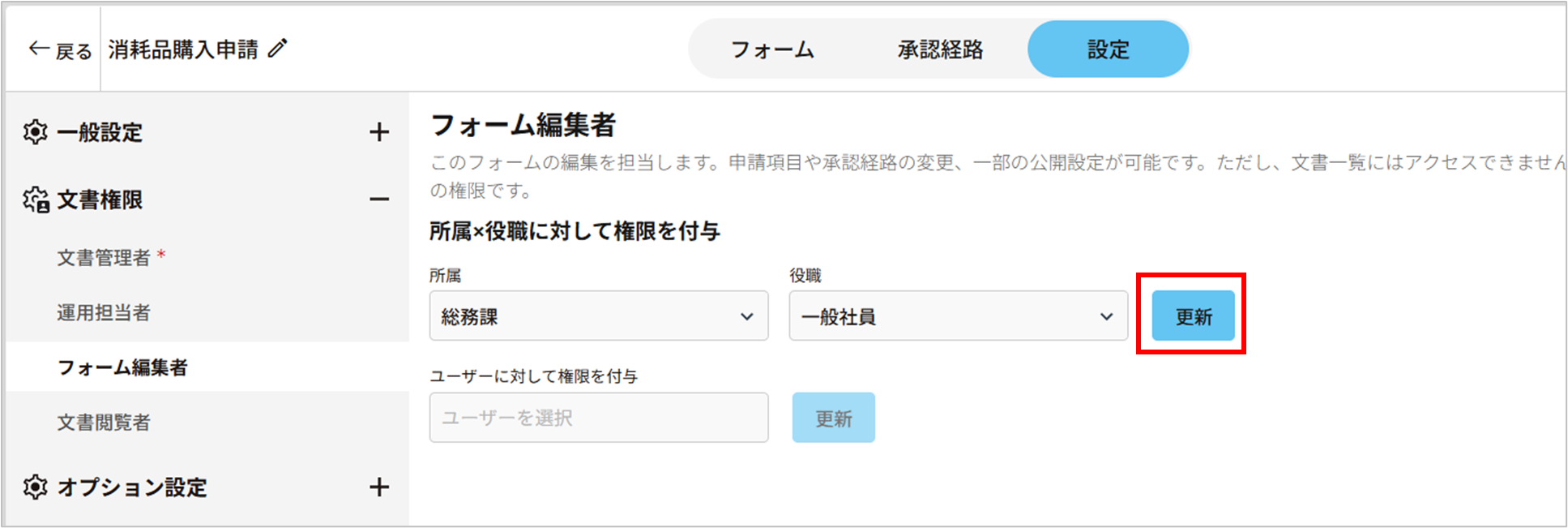Screen dimensions: 1568x528
Task: Select the 設定 tab
Action: 1108,49
